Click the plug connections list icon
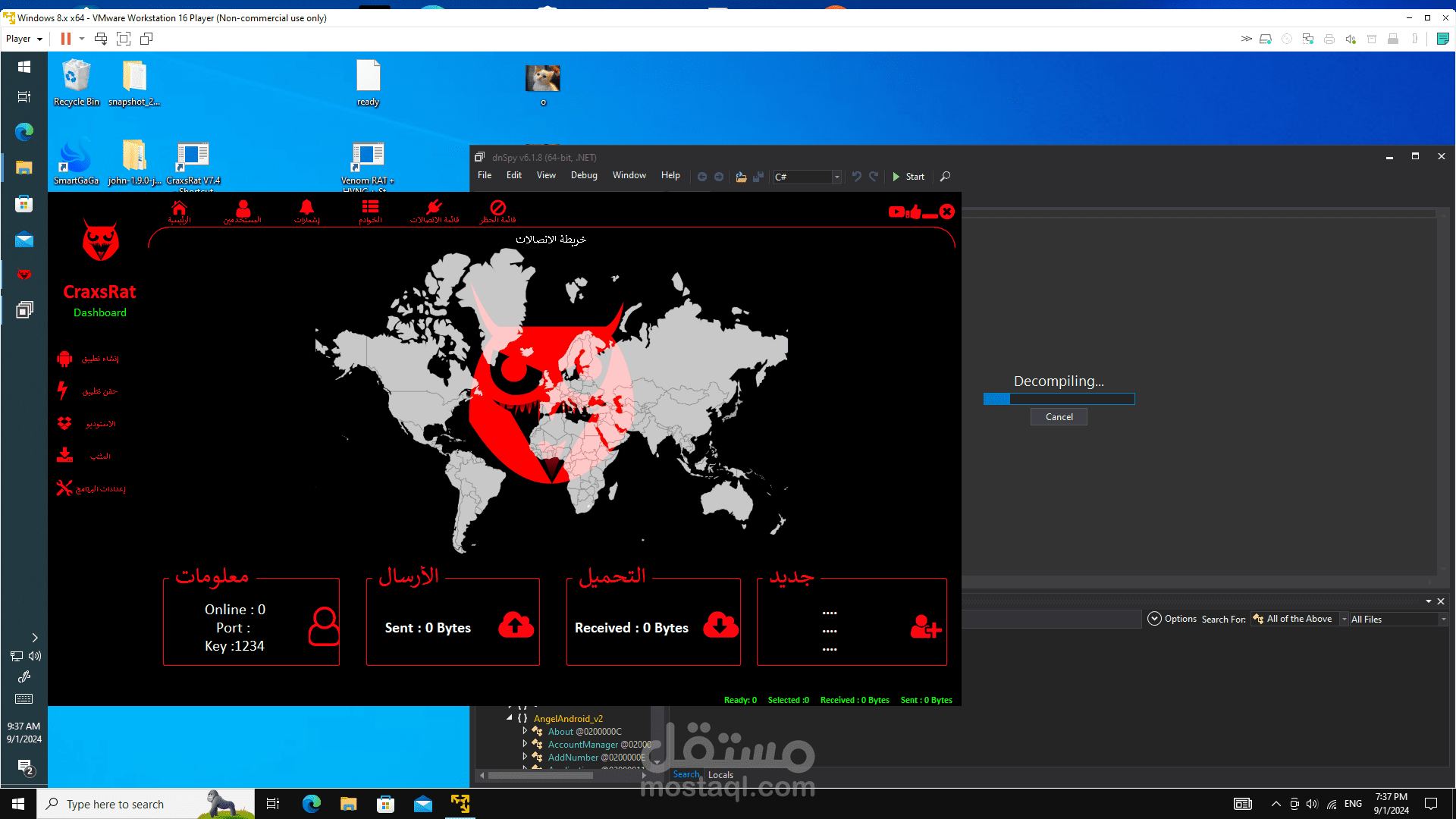Screen dimensions: 1456x819 434,208
